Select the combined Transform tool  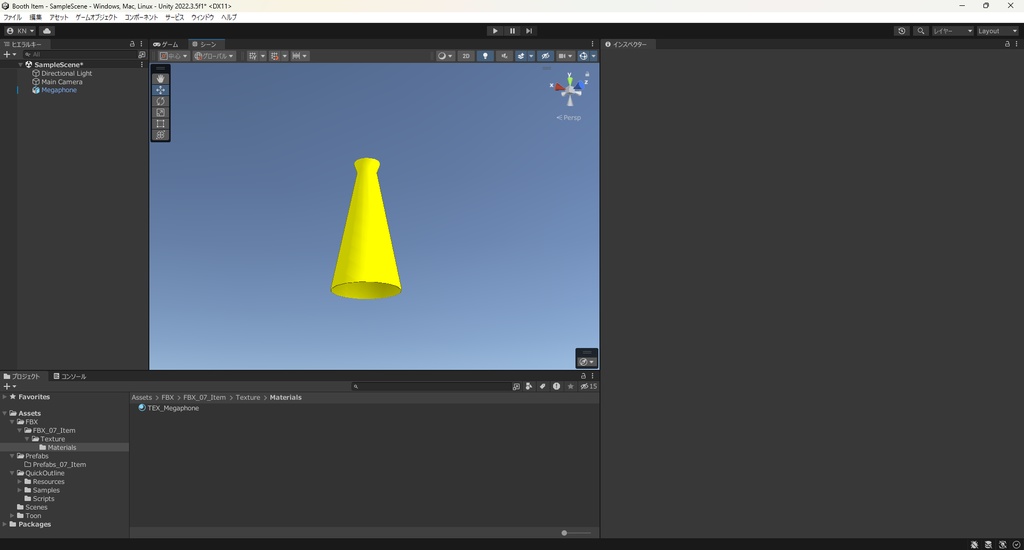tap(160, 135)
